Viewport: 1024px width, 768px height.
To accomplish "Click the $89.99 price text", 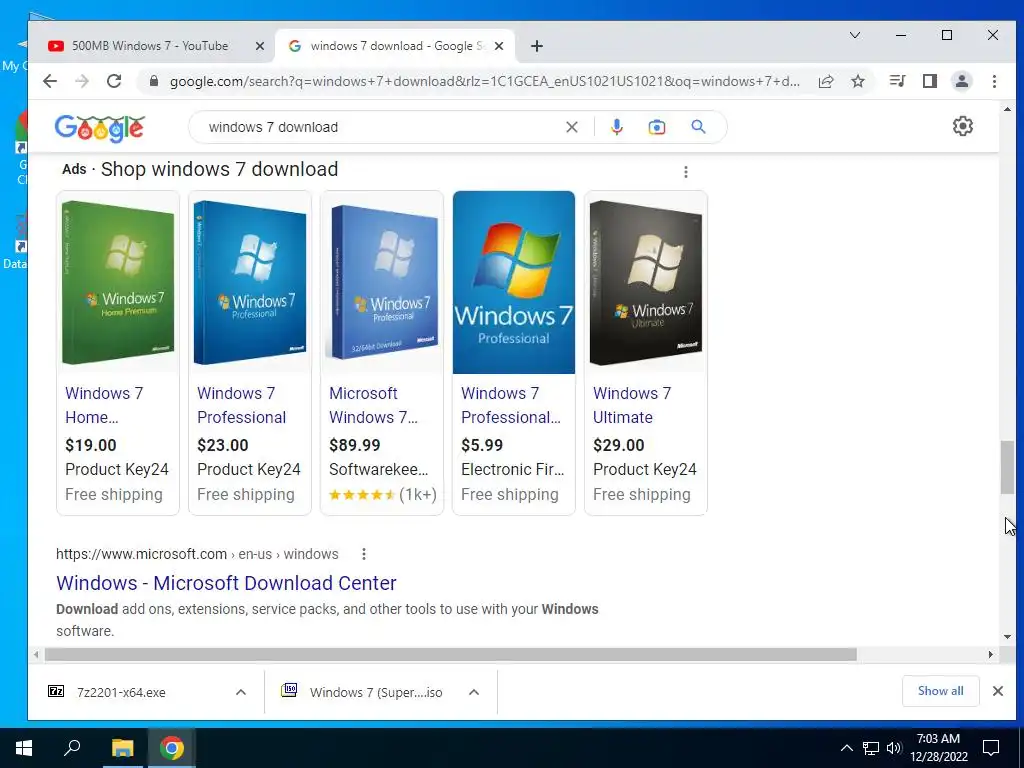I will pos(355,445).
